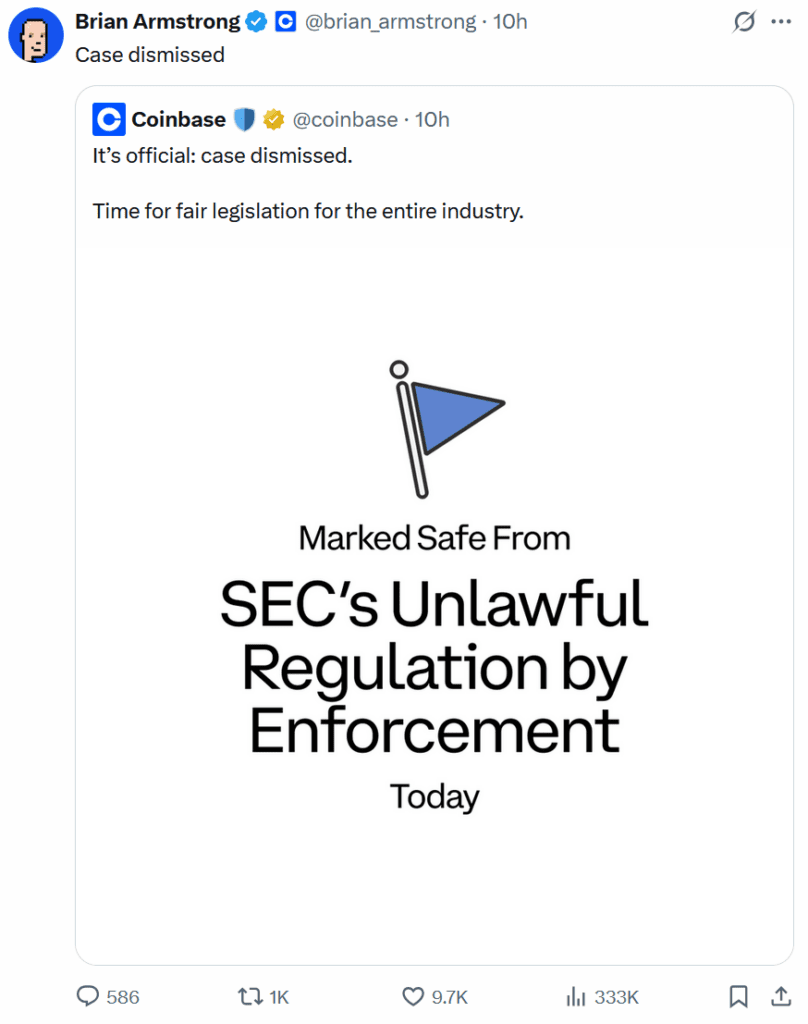Click the Grok actions icon near the timestamp
Image resolution: width=808 pixels, height=1024 pixels.
pos(744,21)
